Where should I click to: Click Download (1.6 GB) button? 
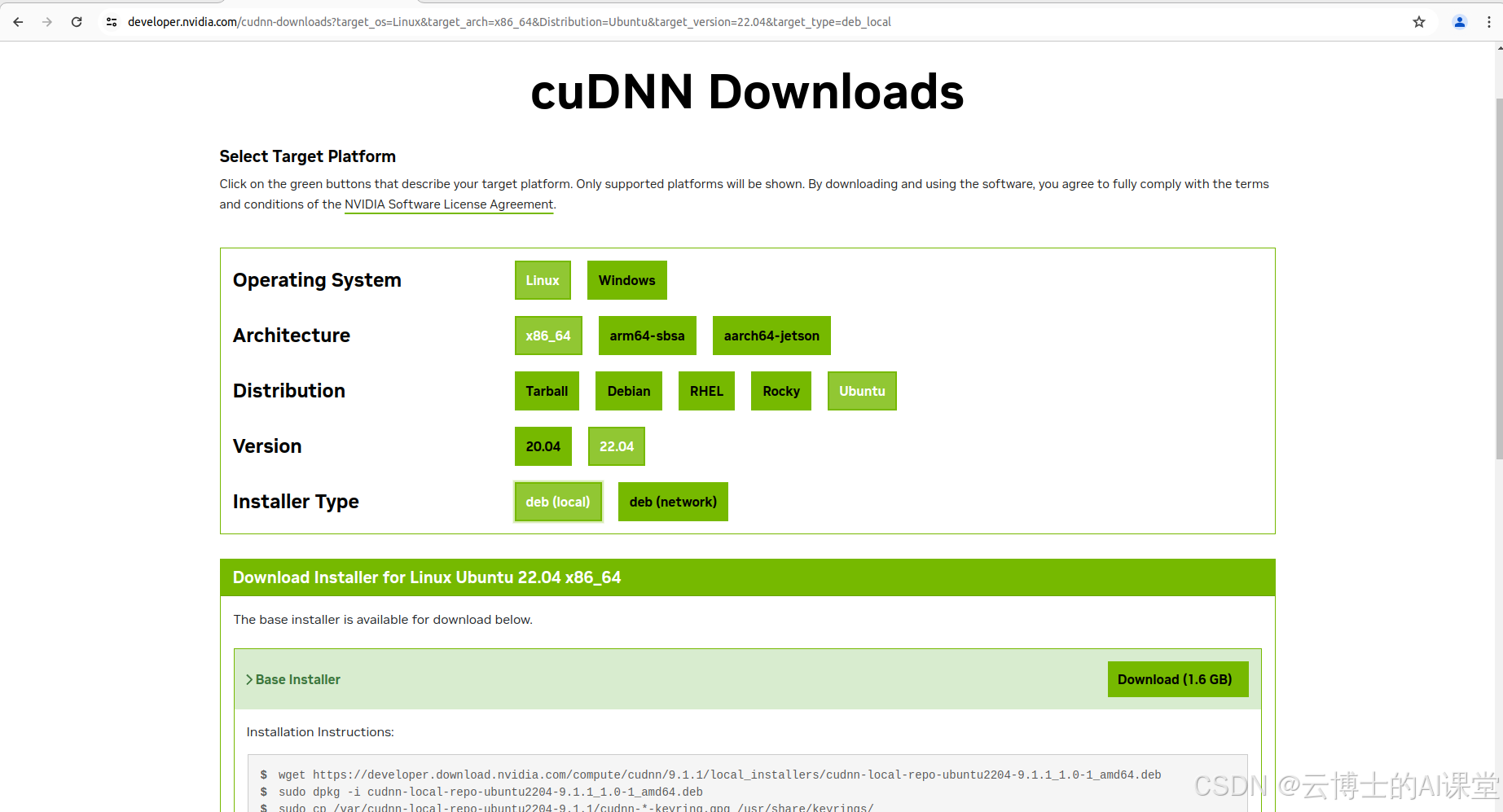tap(1177, 679)
